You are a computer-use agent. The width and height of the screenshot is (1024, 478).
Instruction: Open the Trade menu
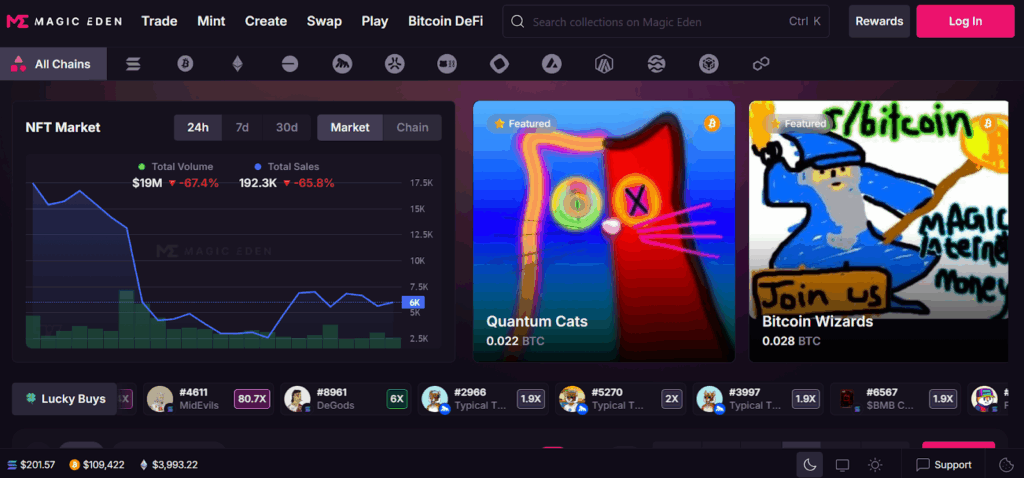[159, 21]
